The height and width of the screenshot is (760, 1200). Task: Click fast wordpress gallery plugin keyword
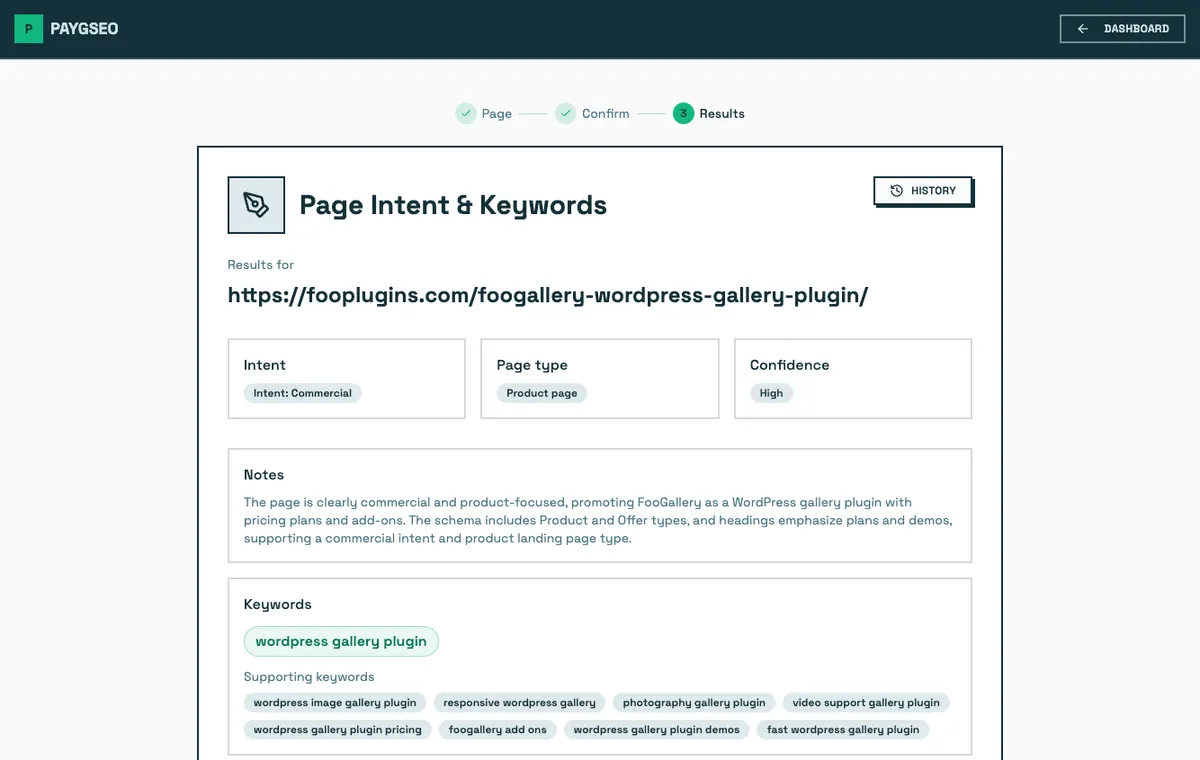(x=843, y=729)
